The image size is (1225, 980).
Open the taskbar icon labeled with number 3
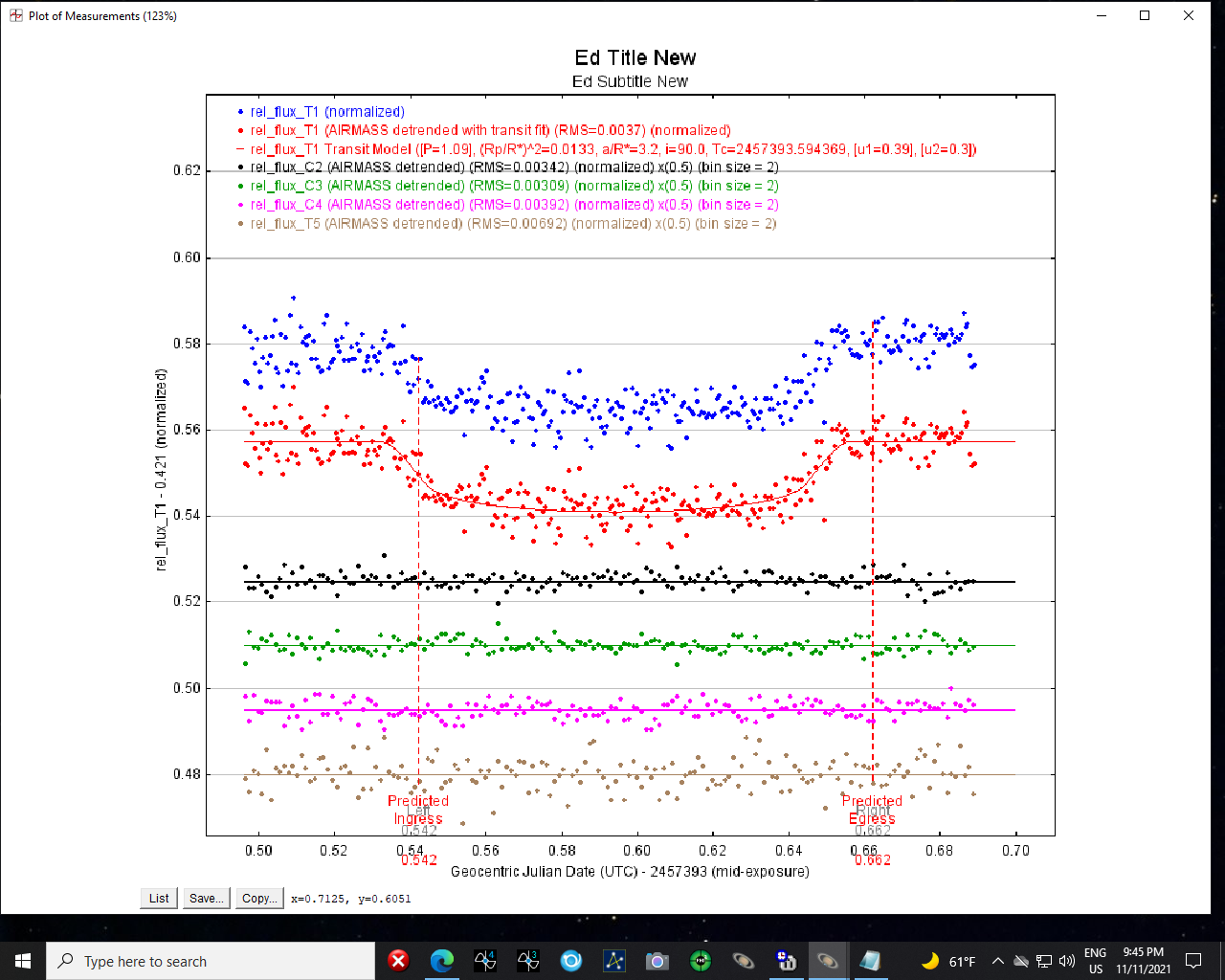[528, 960]
